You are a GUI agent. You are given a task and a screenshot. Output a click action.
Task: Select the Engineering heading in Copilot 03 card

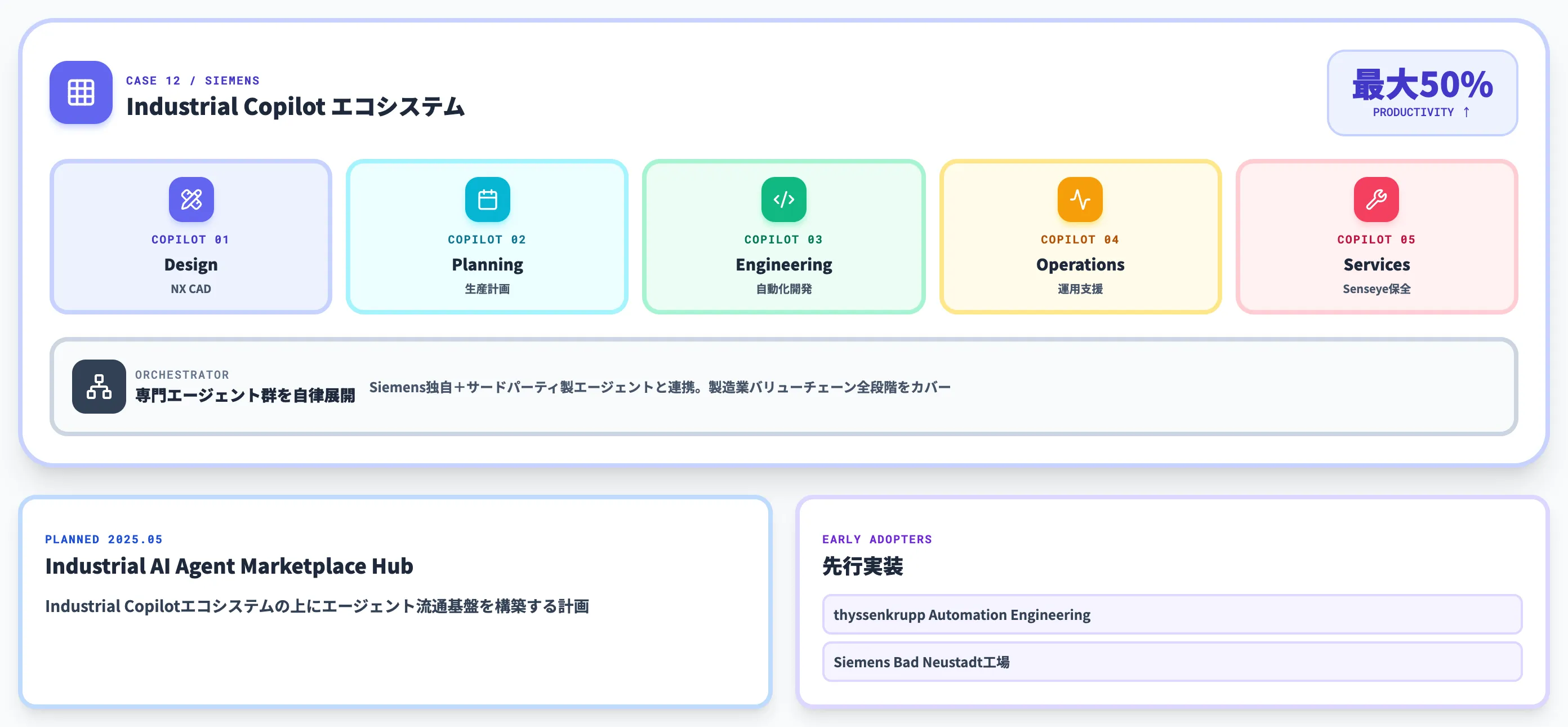[784, 265]
